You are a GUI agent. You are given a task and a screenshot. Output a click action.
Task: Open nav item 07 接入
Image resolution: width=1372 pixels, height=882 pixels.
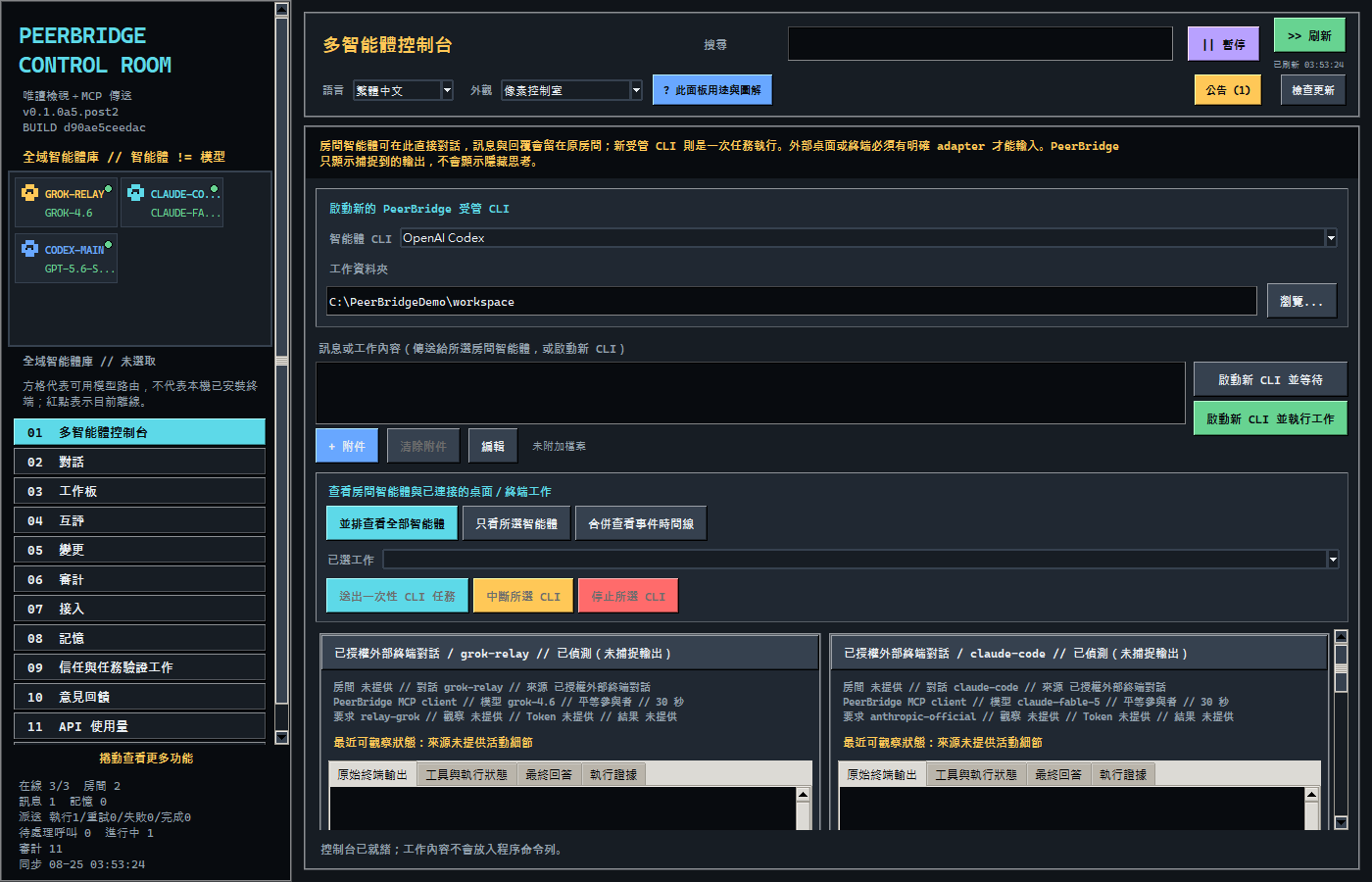pyautogui.click(x=139, y=609)
